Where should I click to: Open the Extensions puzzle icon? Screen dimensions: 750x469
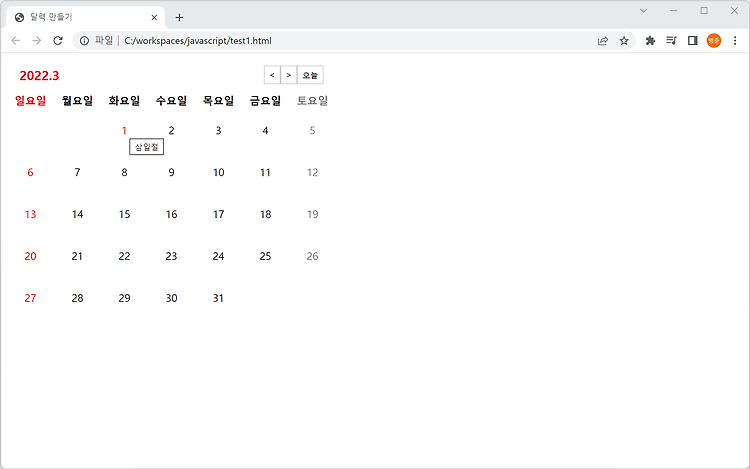click(x=650, y=41)
